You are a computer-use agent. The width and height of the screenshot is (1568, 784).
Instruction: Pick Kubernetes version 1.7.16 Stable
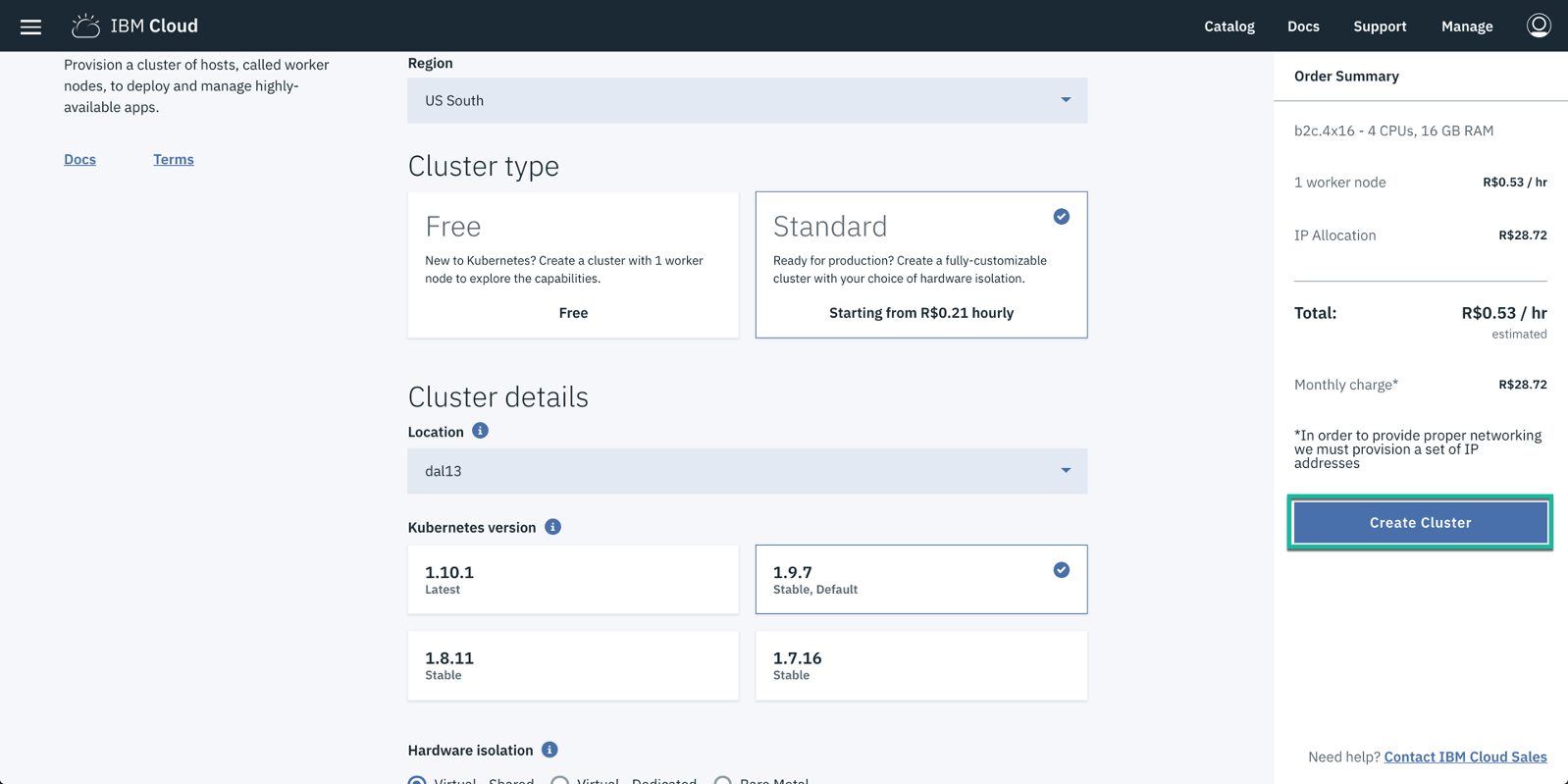(920, 665)
